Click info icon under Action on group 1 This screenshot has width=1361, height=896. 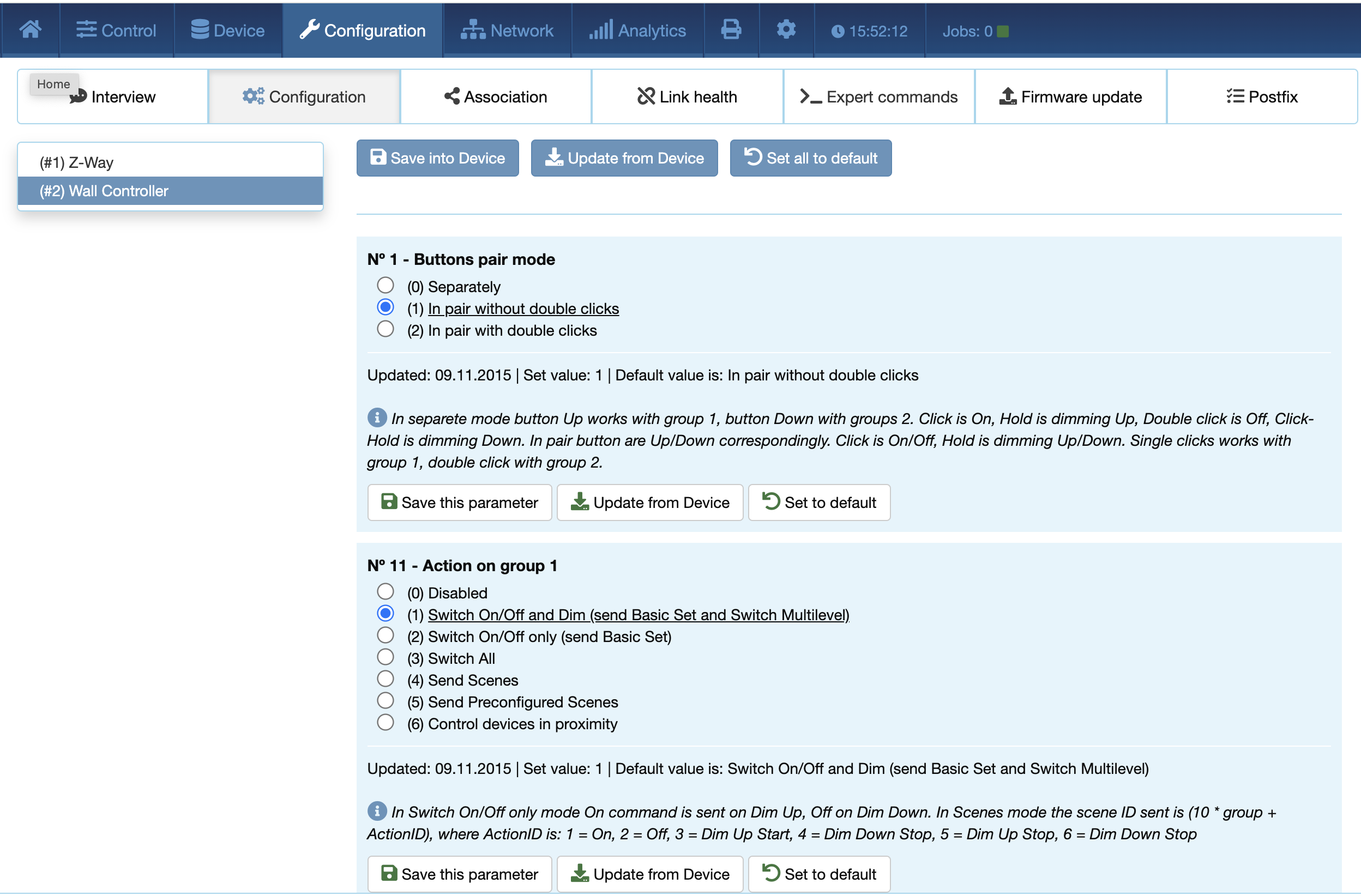pyautogui.click(x=377, y=810)
